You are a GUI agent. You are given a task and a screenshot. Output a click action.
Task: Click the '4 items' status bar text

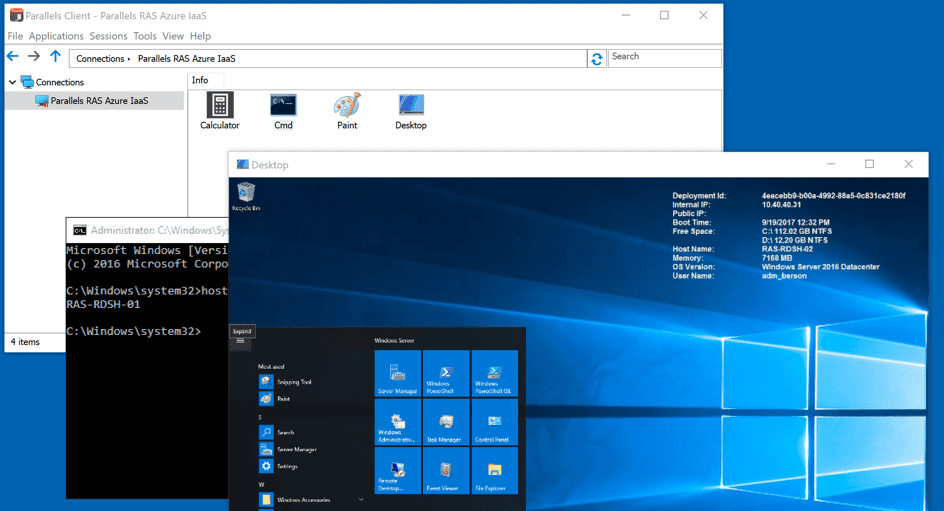[25, 342]
